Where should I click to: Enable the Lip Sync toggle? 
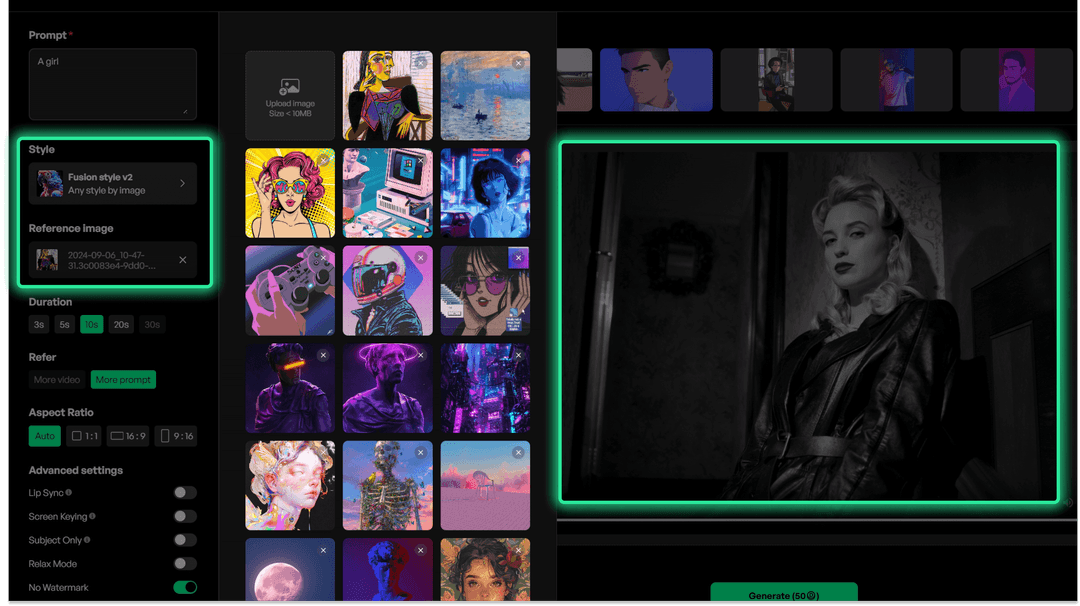pyautogui.click(x=184, y=492)
